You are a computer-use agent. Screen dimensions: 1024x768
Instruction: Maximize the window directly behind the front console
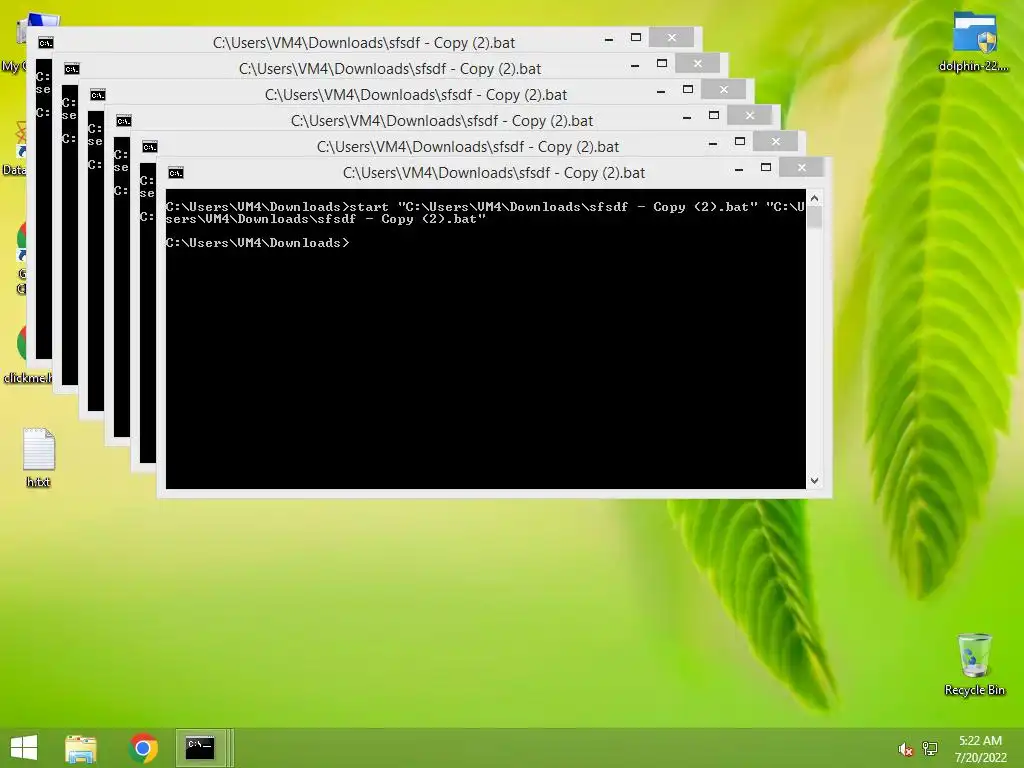(x=739, y=142)
